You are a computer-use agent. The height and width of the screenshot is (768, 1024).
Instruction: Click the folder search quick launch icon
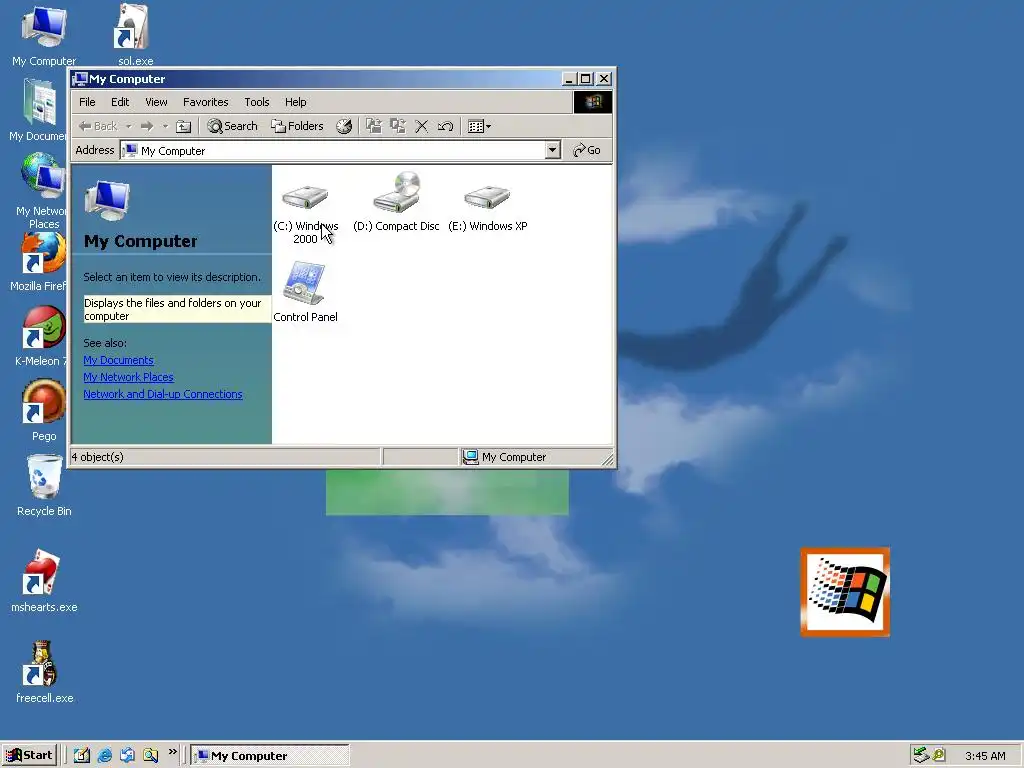point(150,755)
